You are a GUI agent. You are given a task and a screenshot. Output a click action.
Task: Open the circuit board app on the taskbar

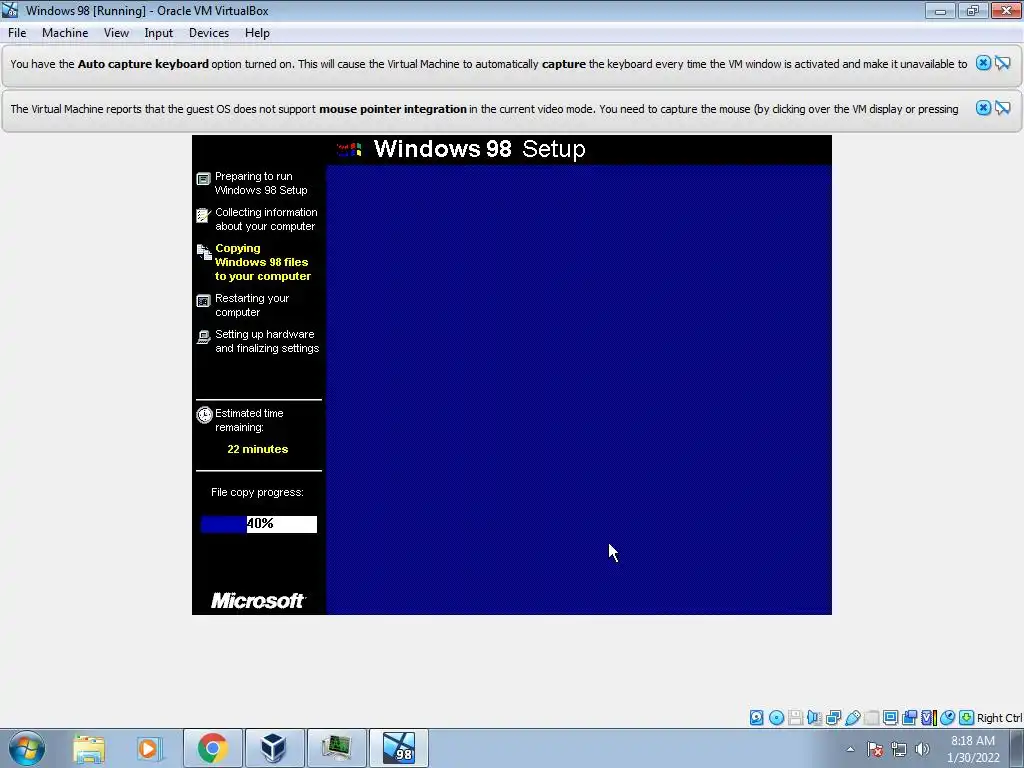tap(336, 748)
